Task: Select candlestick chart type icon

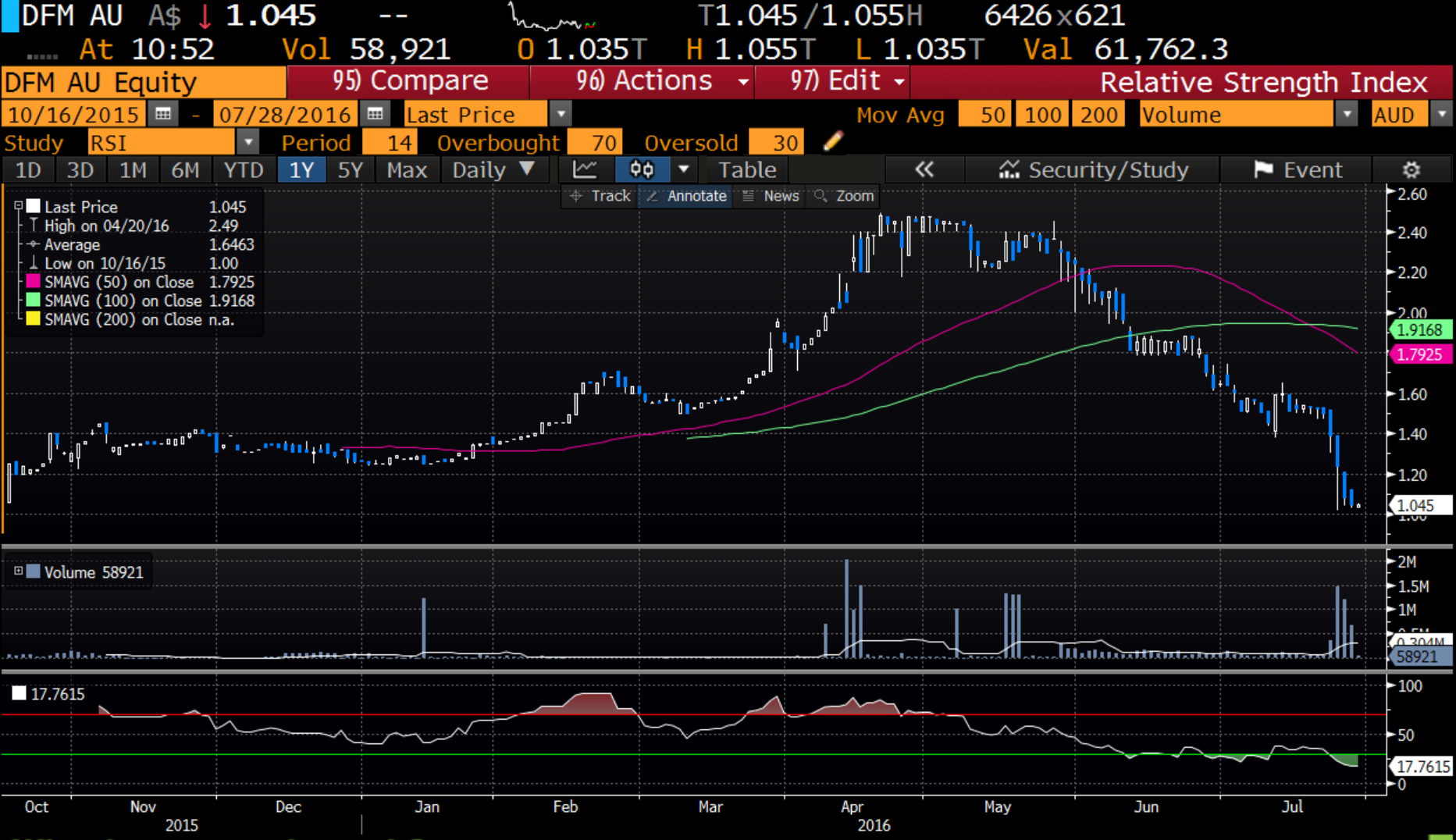Action: [x=642, y=169]
